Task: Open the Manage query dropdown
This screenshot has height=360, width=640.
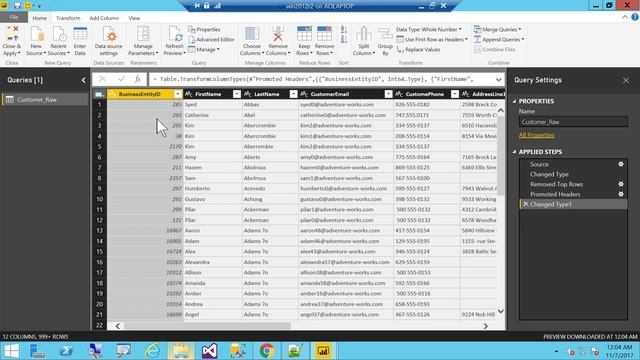Action: pyautogui.click(x=204, y=49)
